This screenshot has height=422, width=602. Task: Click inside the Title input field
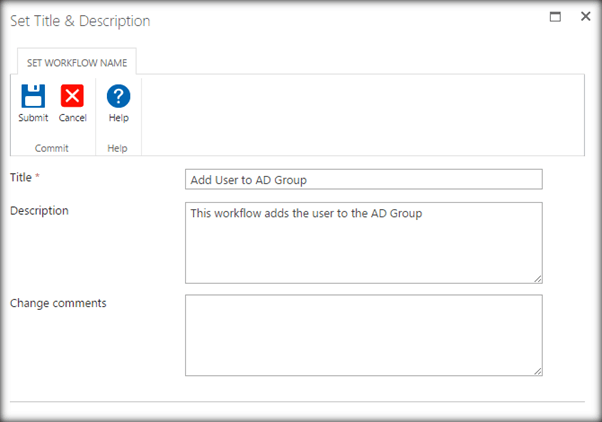(363, 179)
